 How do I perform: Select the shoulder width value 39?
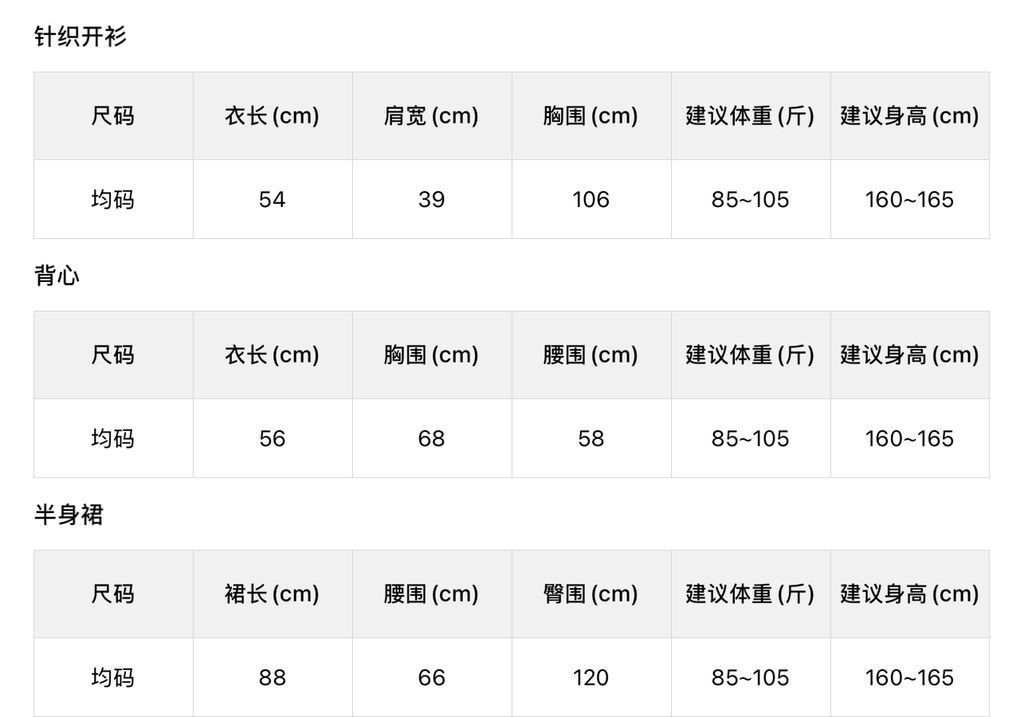click(x=431, y=200)
